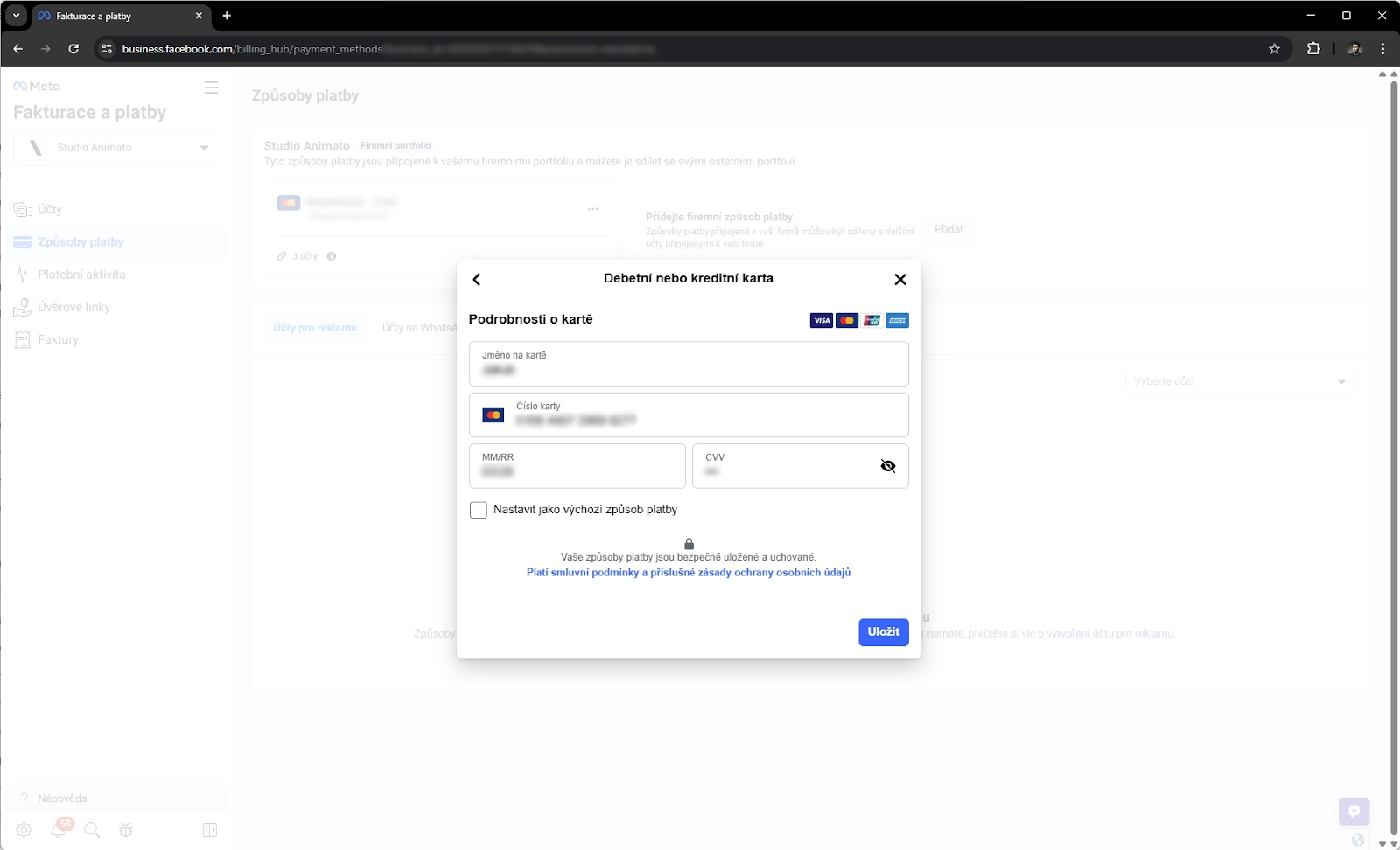Open Úvěrové linky in the sidebar
The width and height of the screenshot is (1400, 850).
tap(115, 307)
